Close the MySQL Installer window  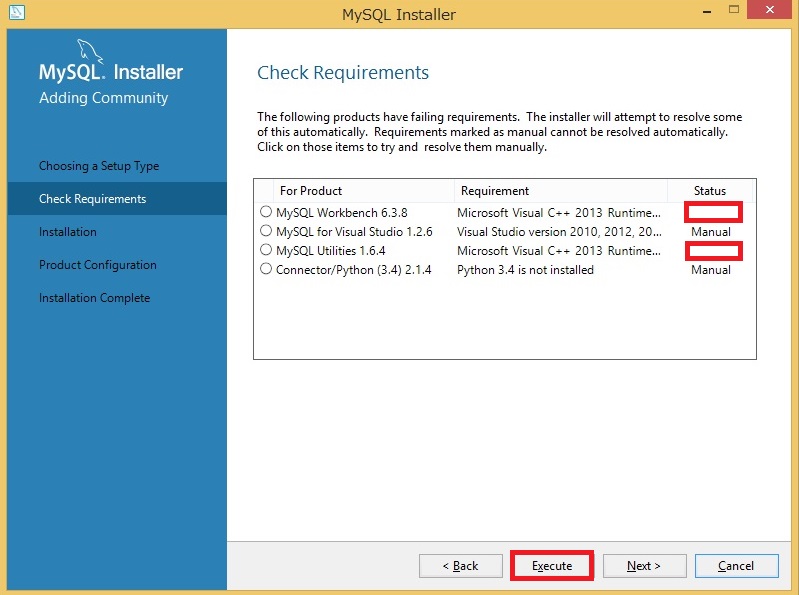[x=769, y=10]
